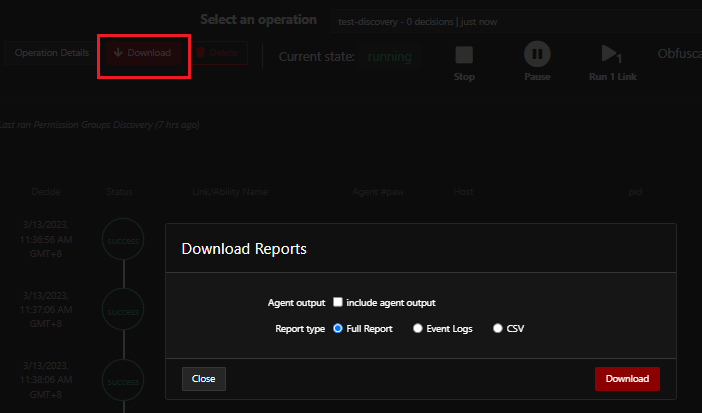Tick the include agent output checkbox

338,302
